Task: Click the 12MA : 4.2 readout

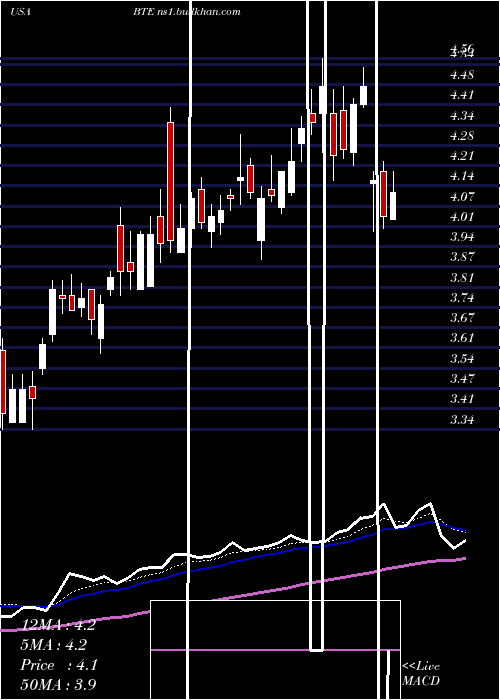Action: tap(58, 625)
